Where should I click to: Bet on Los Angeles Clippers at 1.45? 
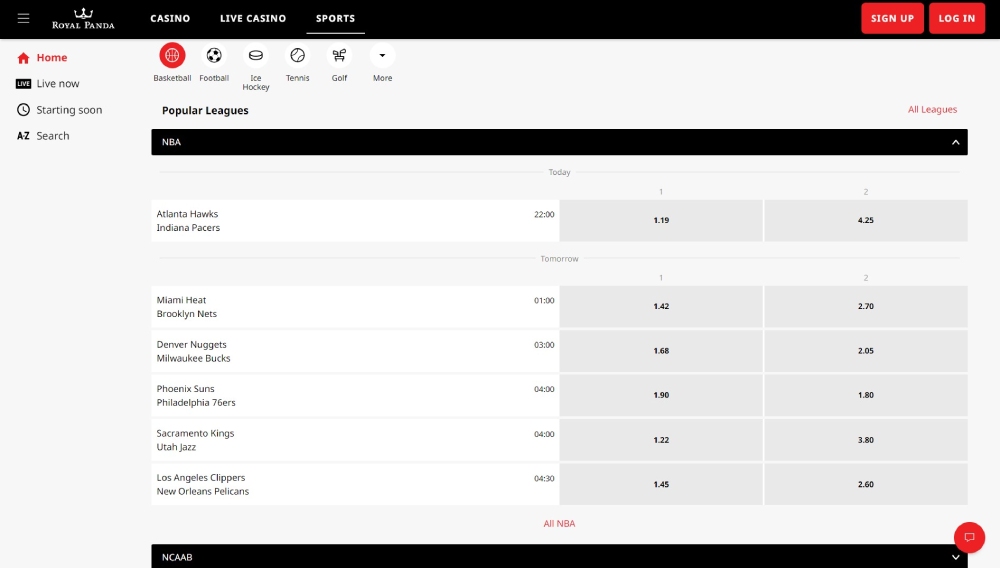point(661,484)
